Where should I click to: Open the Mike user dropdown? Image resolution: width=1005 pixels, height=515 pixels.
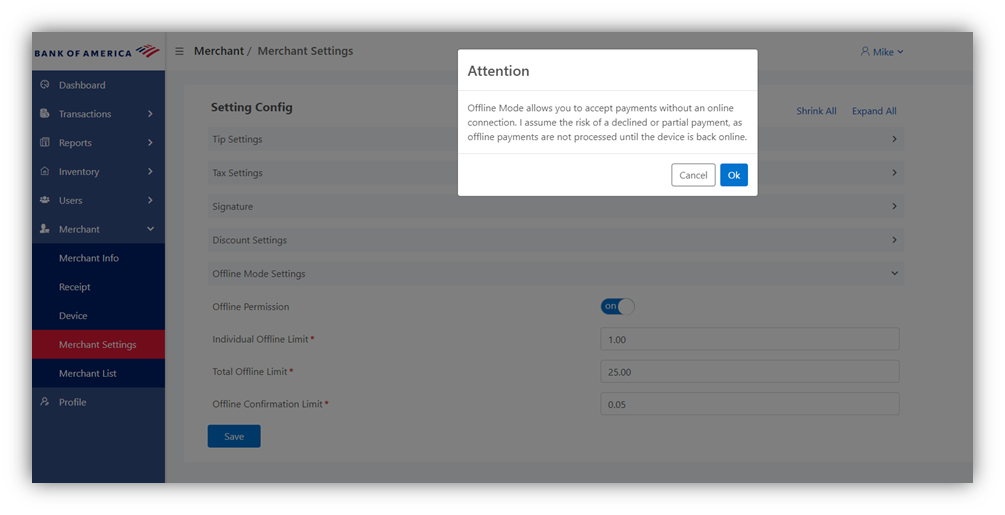pyautogui.click(x=882, y=52)
